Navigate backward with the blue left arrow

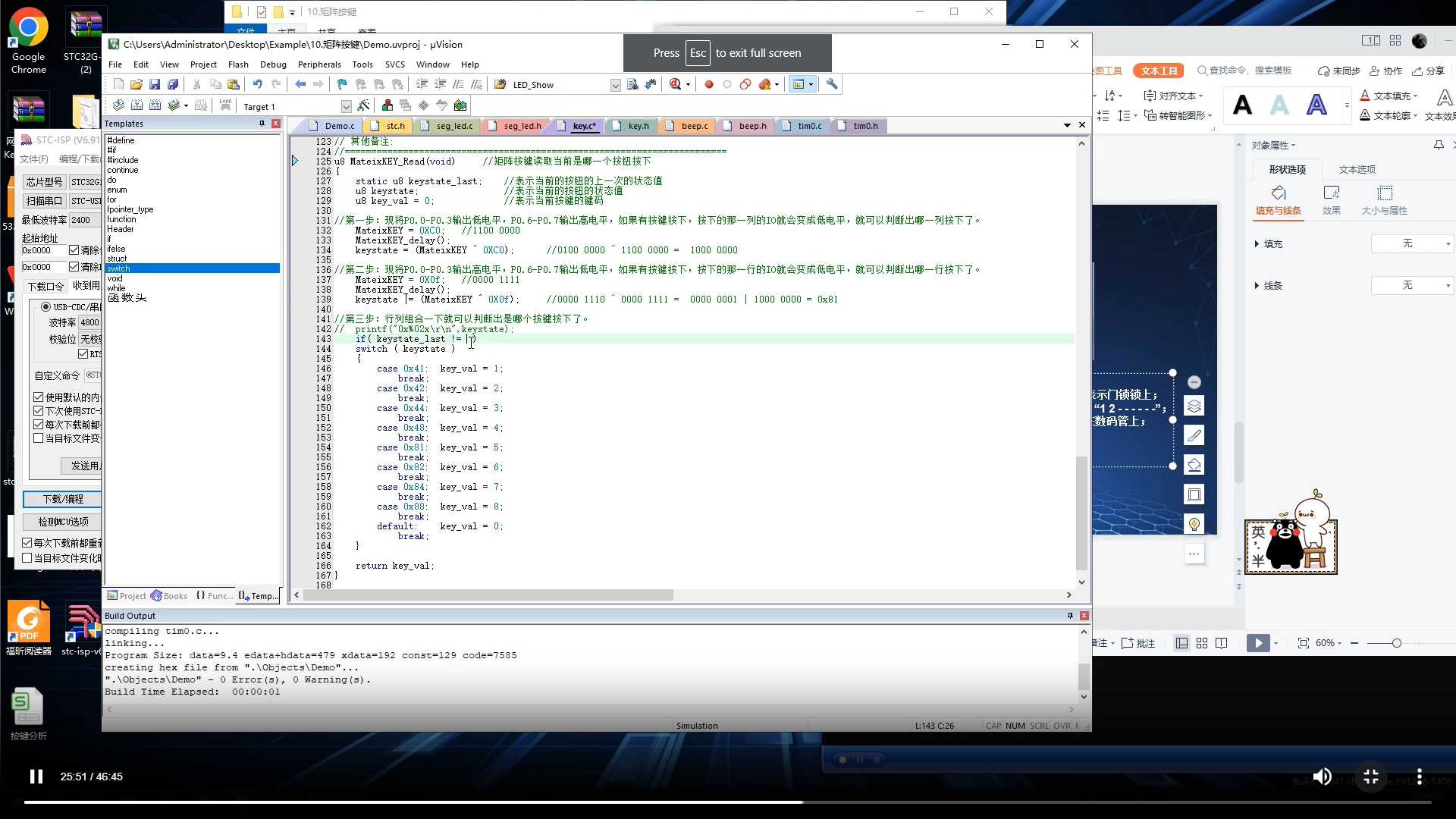[x=300, y=84]
